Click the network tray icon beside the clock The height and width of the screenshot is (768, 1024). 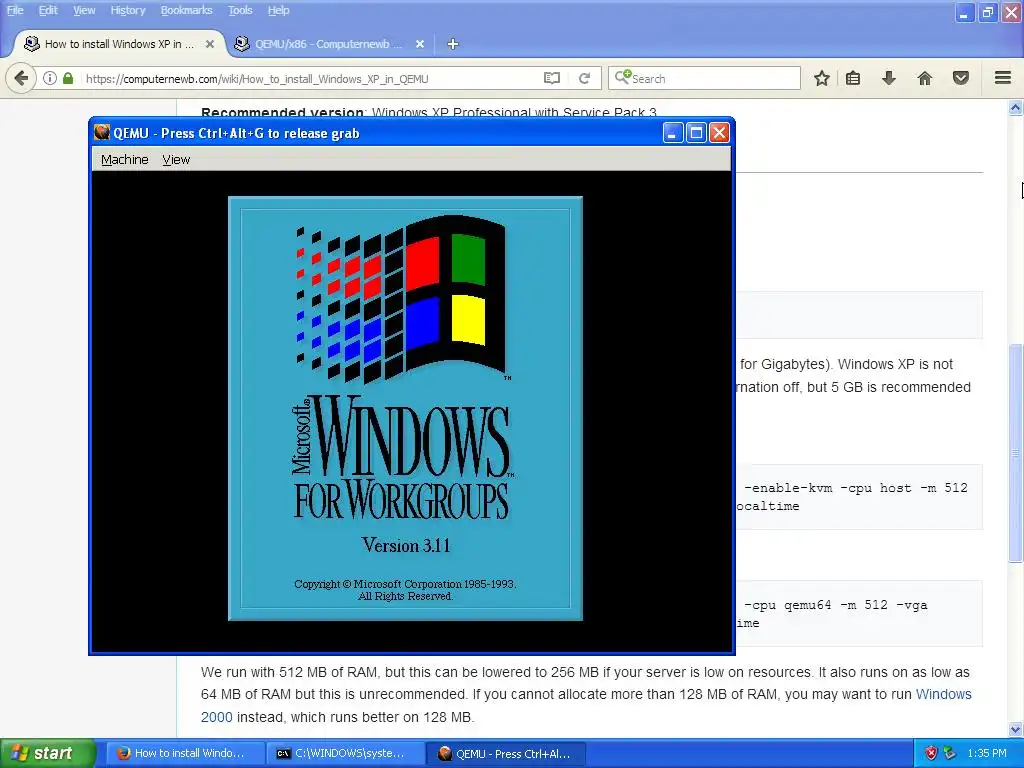950,753
